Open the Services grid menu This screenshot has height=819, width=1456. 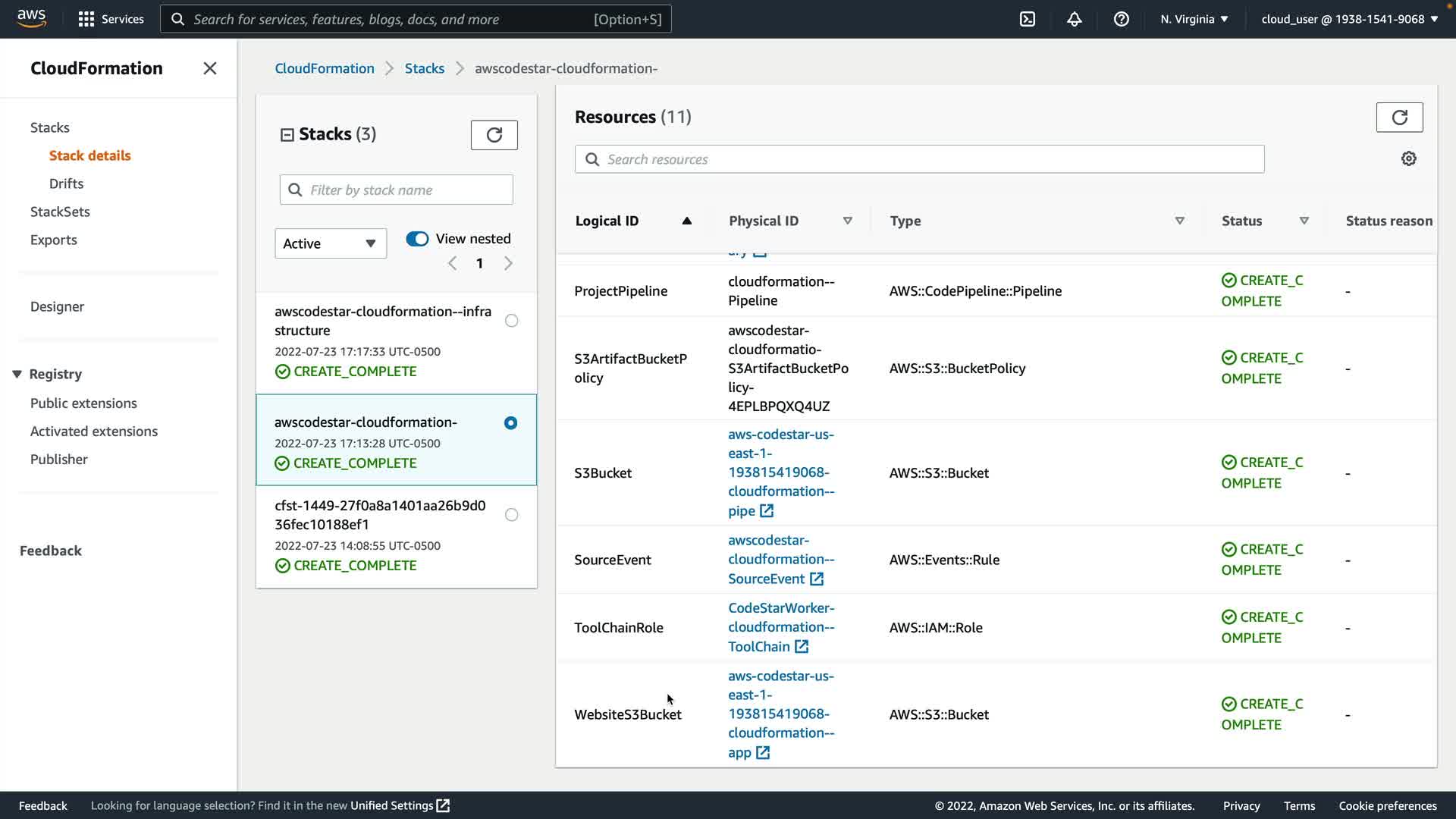coord(86,19)
